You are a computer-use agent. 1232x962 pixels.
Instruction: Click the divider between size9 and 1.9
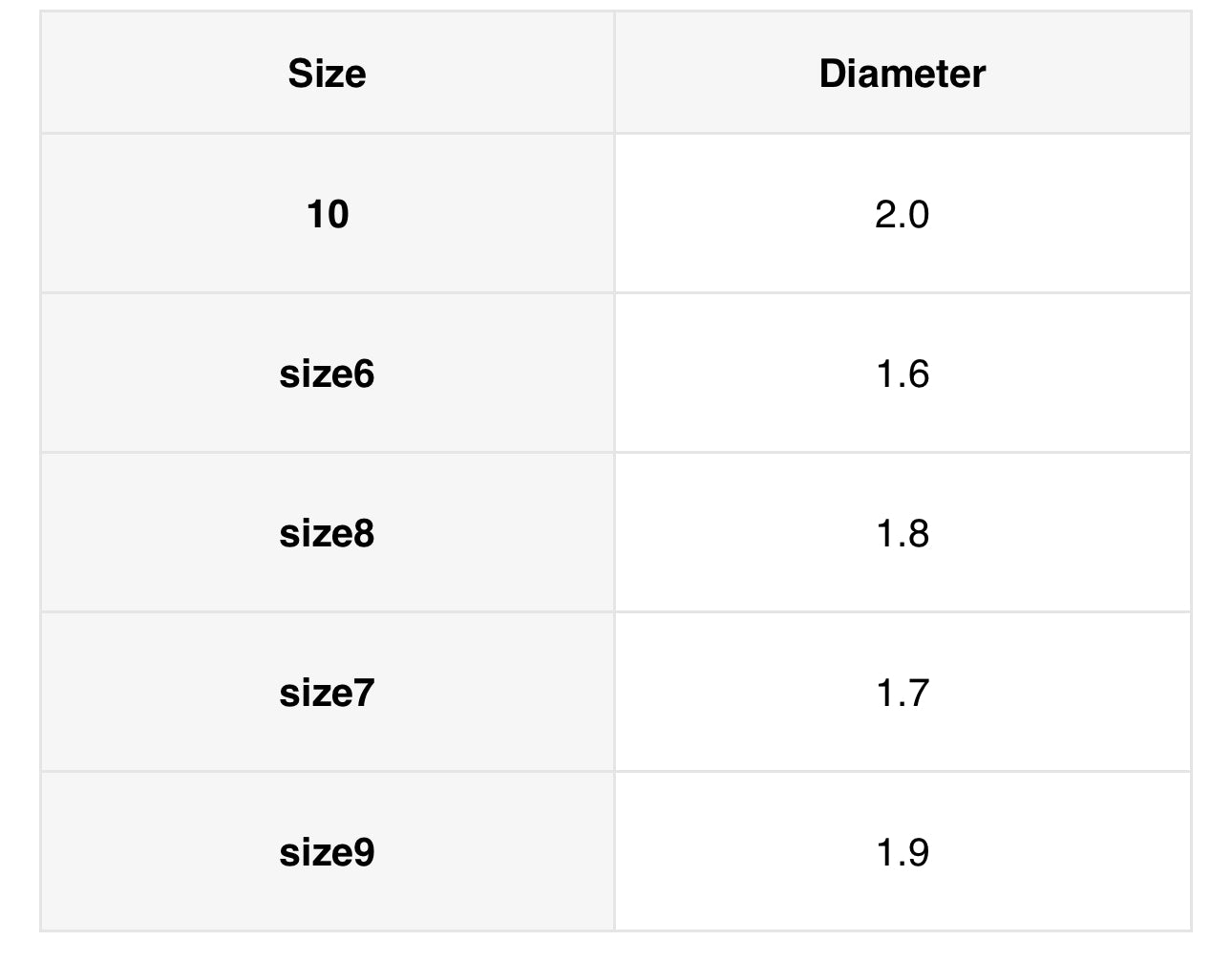point(614,852)
